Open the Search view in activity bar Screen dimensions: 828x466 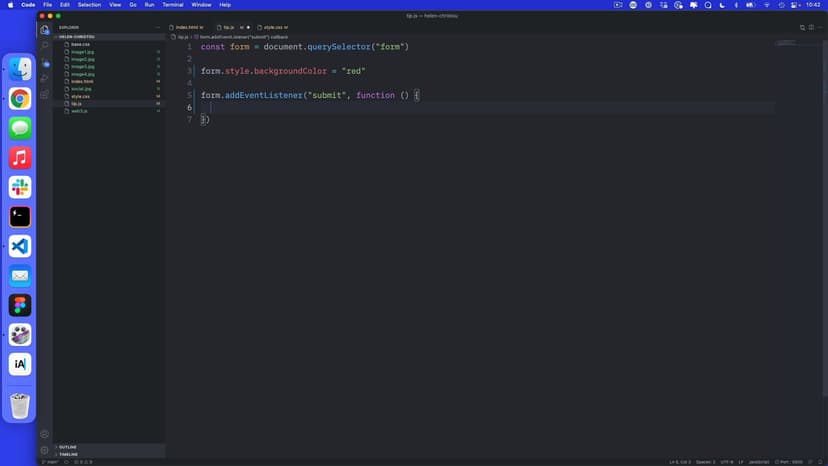point(45,45)
